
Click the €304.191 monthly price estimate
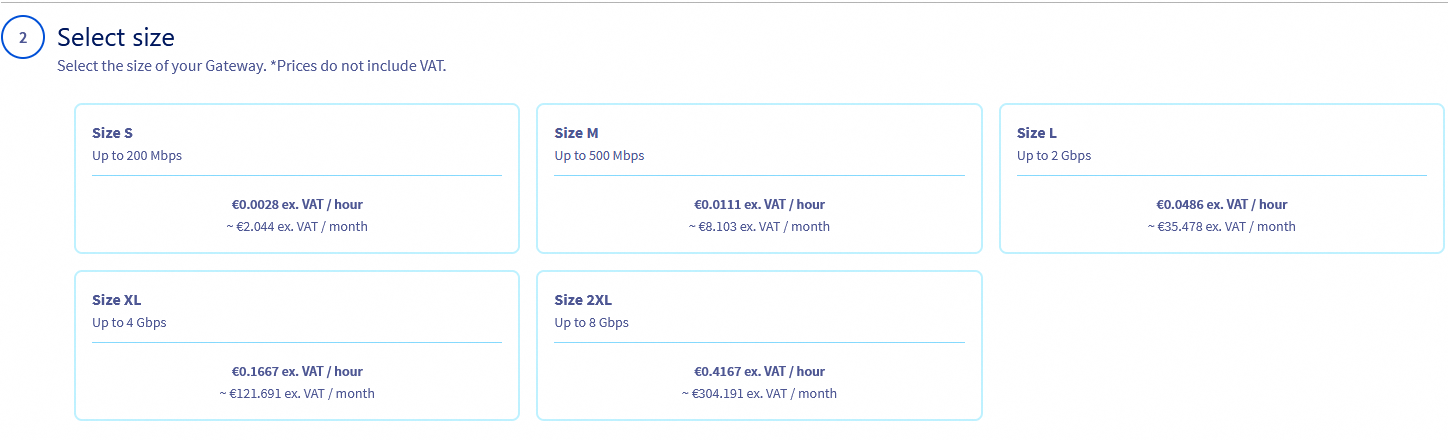759,394
